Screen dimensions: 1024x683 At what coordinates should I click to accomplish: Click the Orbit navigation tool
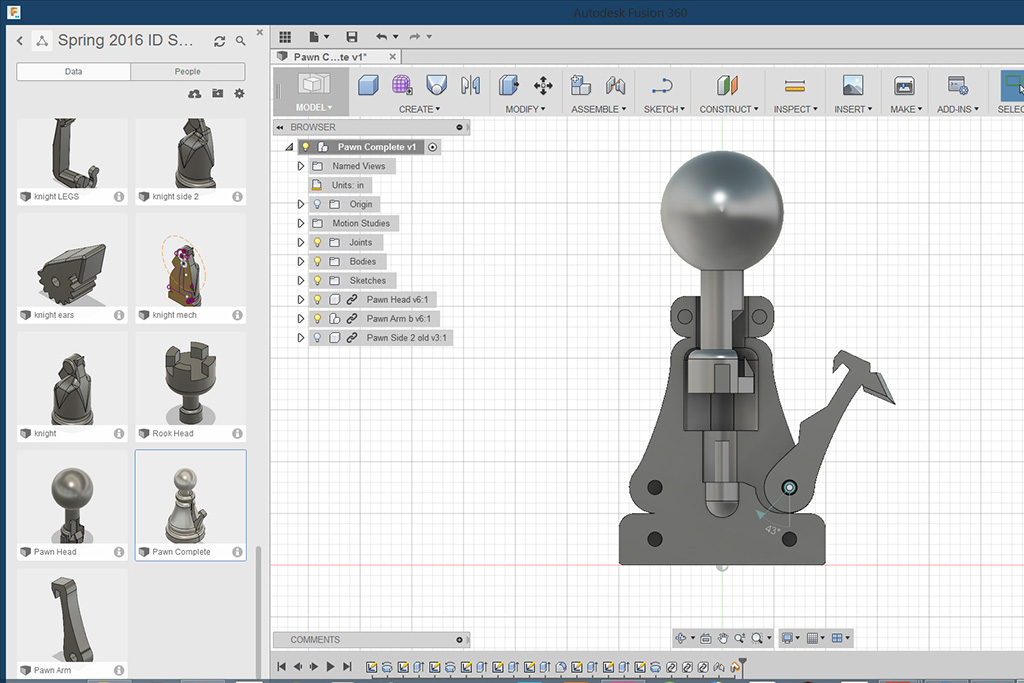click(x=680, y=639)
